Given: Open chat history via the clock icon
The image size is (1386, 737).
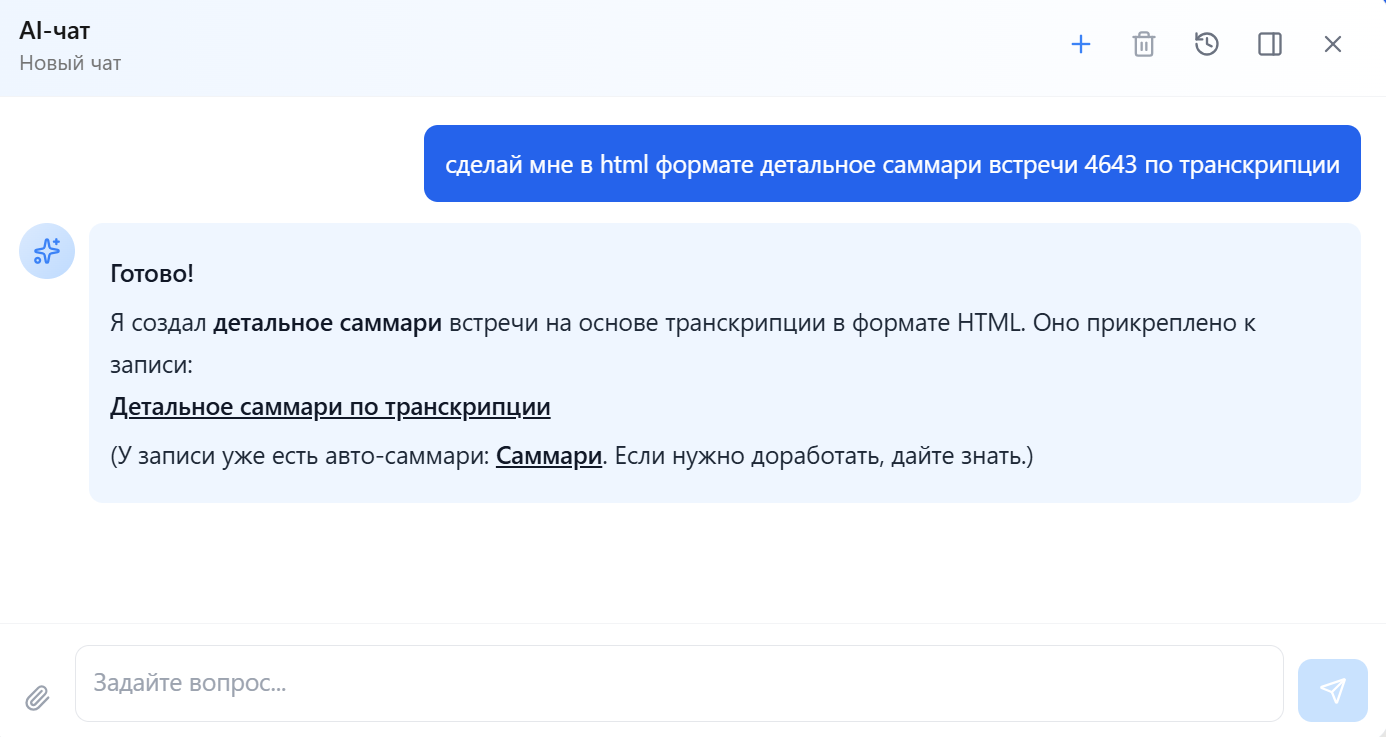Looking at the screenshot, I should [x=1206, y=44].
